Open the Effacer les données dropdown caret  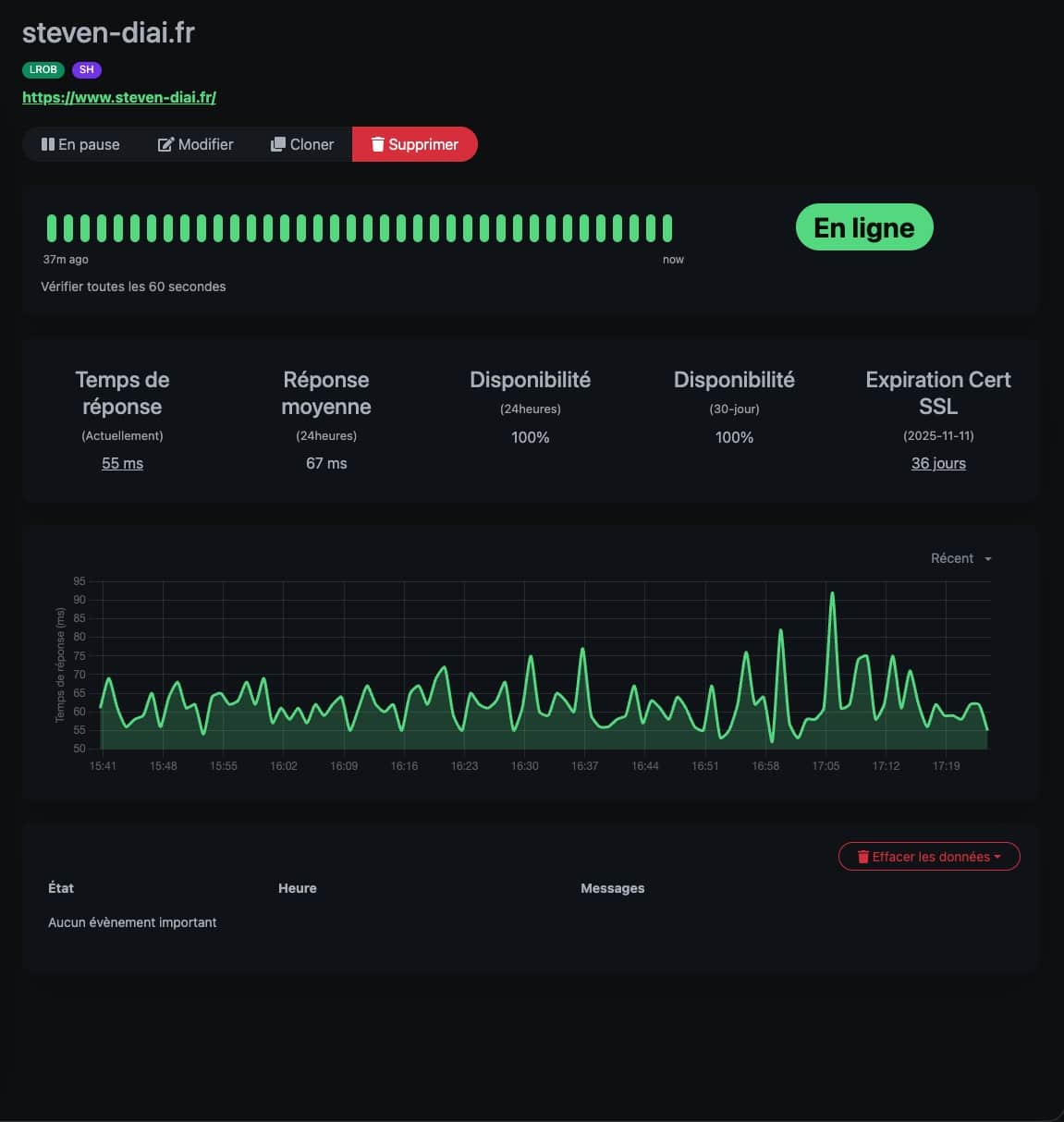click(x=997, y=857)
